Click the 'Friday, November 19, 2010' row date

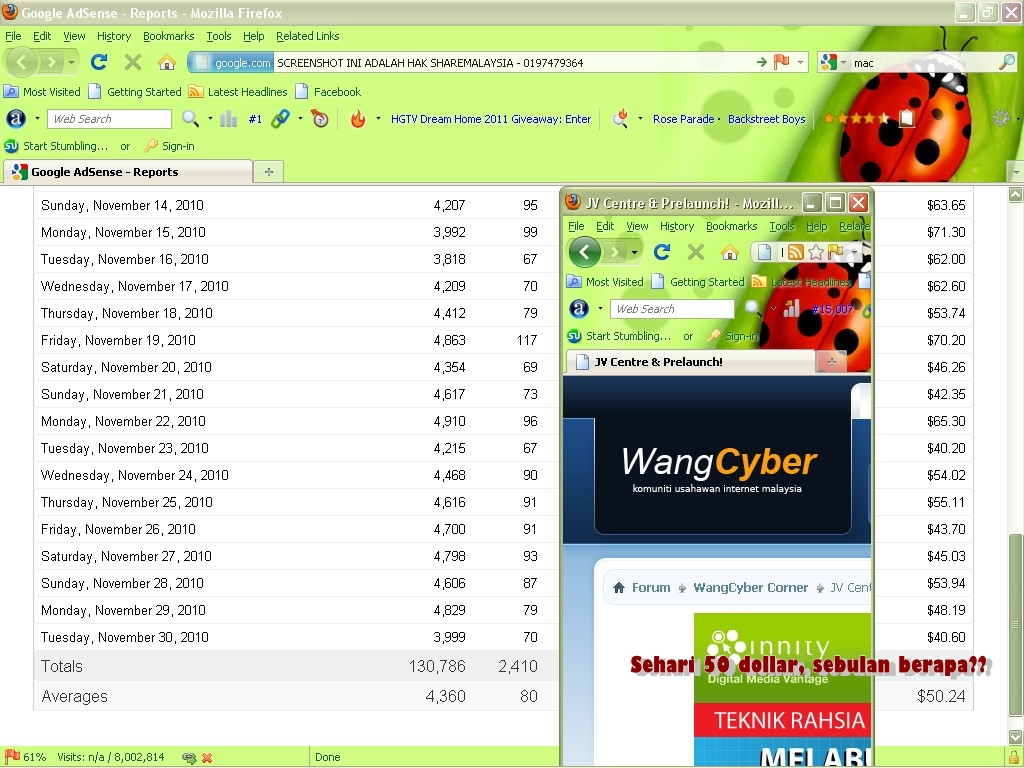118,340
